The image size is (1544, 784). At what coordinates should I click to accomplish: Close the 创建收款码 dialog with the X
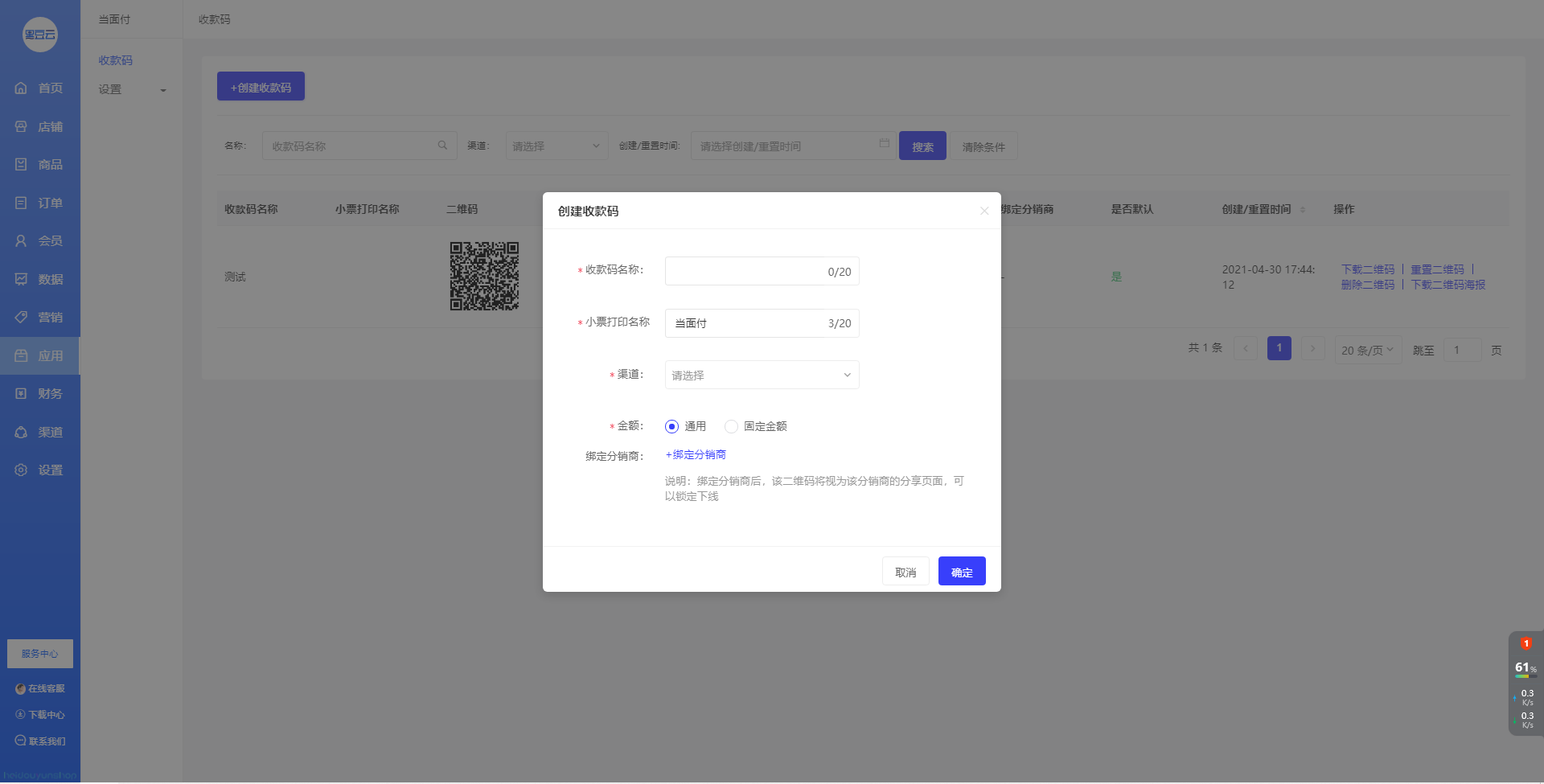coord(984,211)
